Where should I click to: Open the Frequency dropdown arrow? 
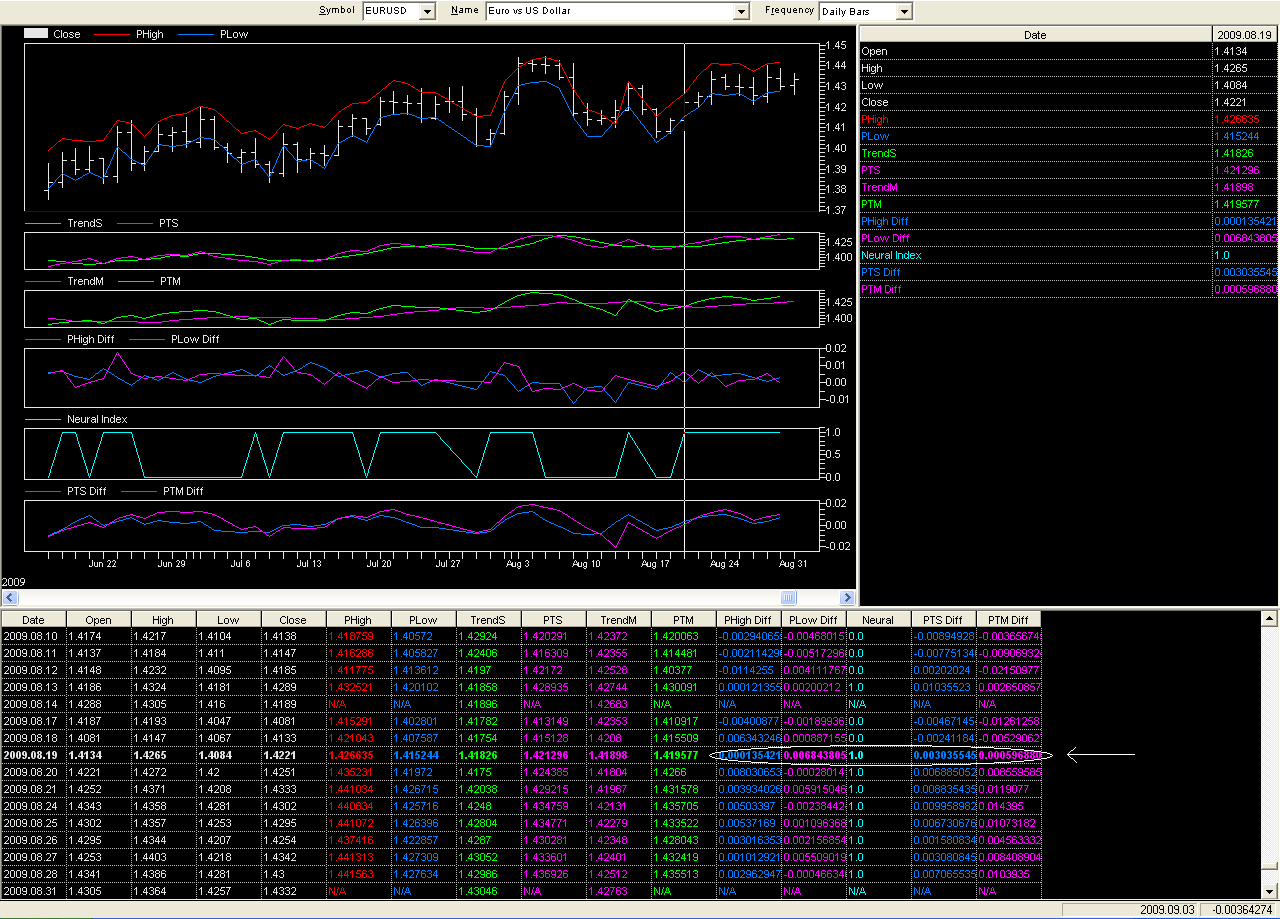coord(904,11)
